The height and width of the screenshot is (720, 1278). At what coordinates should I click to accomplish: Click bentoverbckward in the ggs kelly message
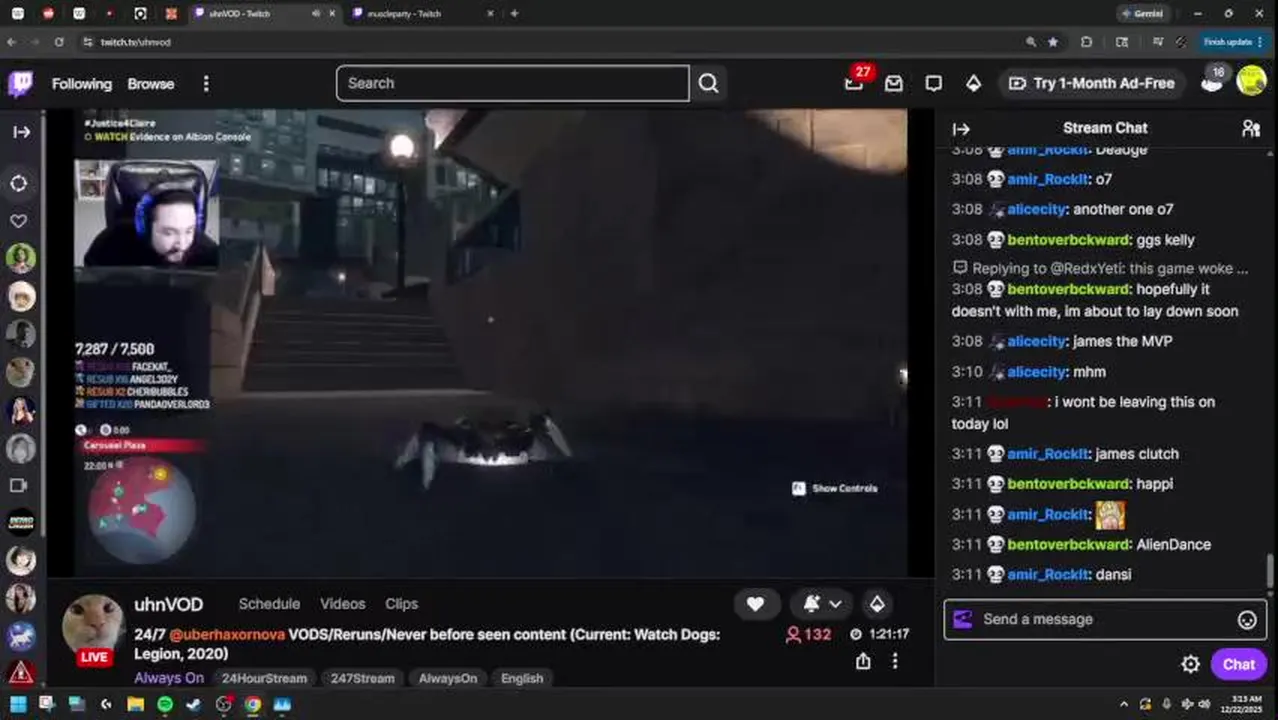click(x=1069, y=240)
